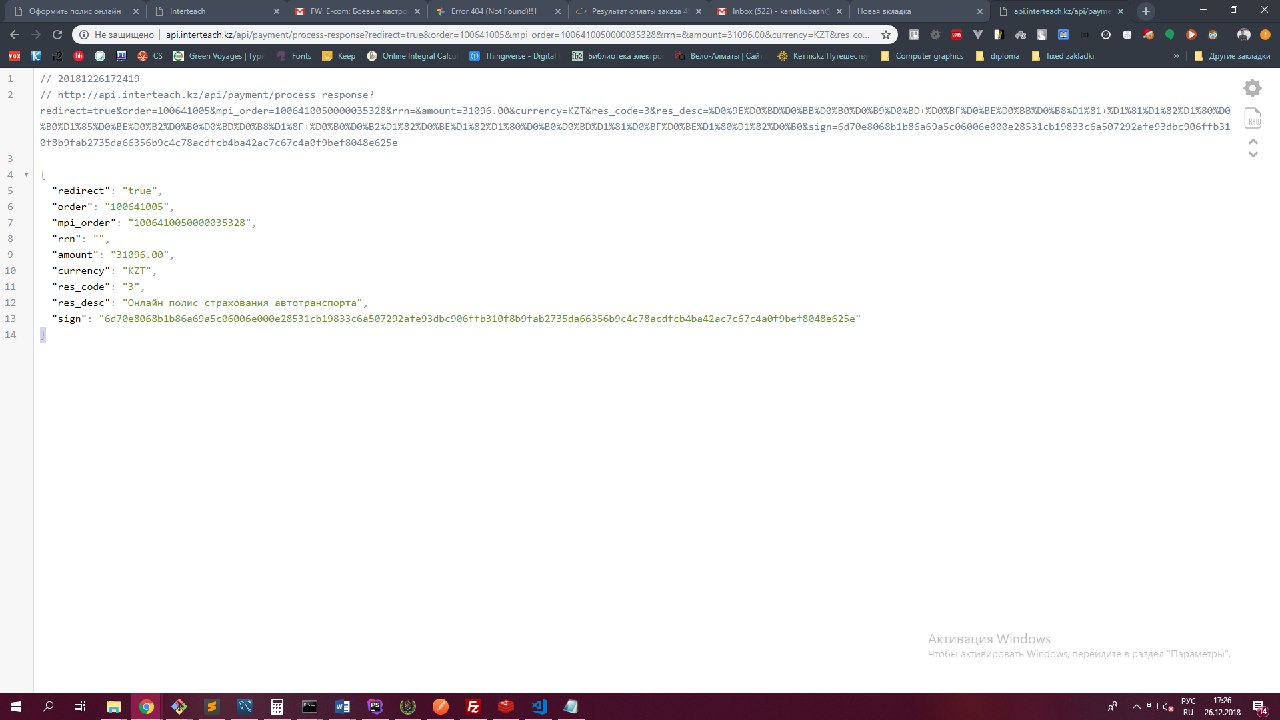Viewport: 1280px width, 720px height.
Task: Click the down chevron below RAW button
Action: point(1253,154)
